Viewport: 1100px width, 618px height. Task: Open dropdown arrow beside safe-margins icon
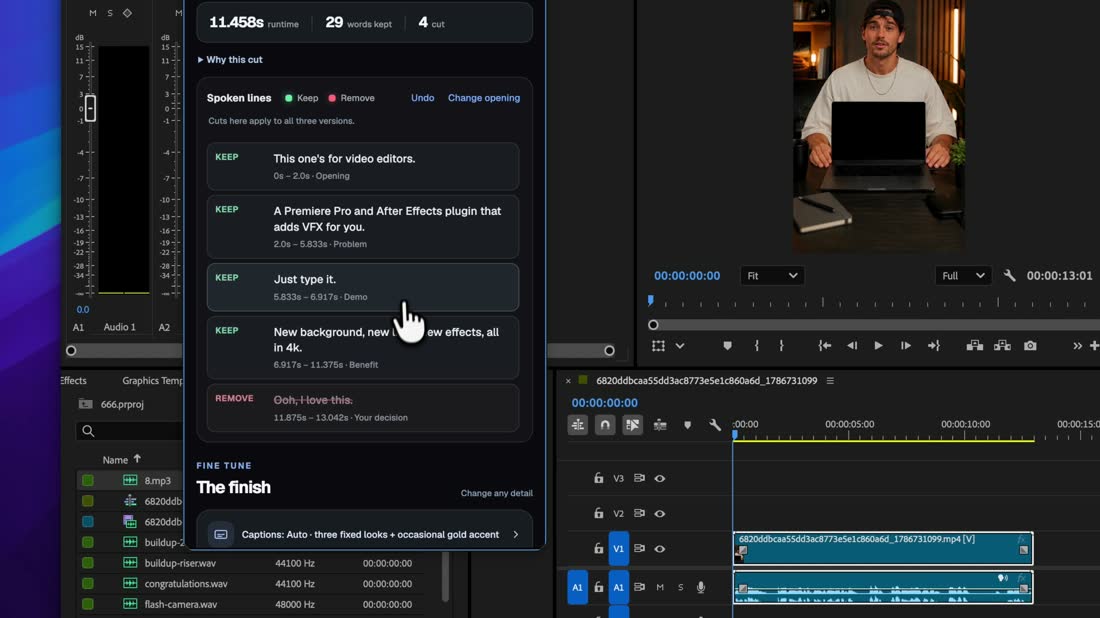tap(680, 346)
